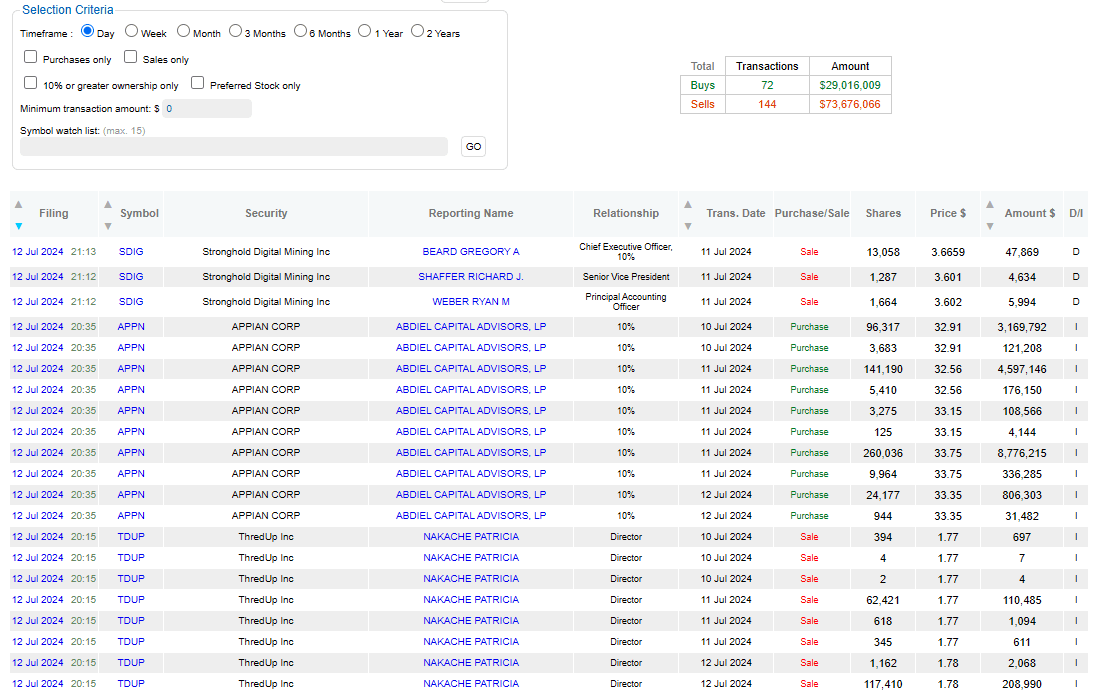Sort the Amount $ column descending
This screenshot has width=1096, height=695.
[988, 226]
